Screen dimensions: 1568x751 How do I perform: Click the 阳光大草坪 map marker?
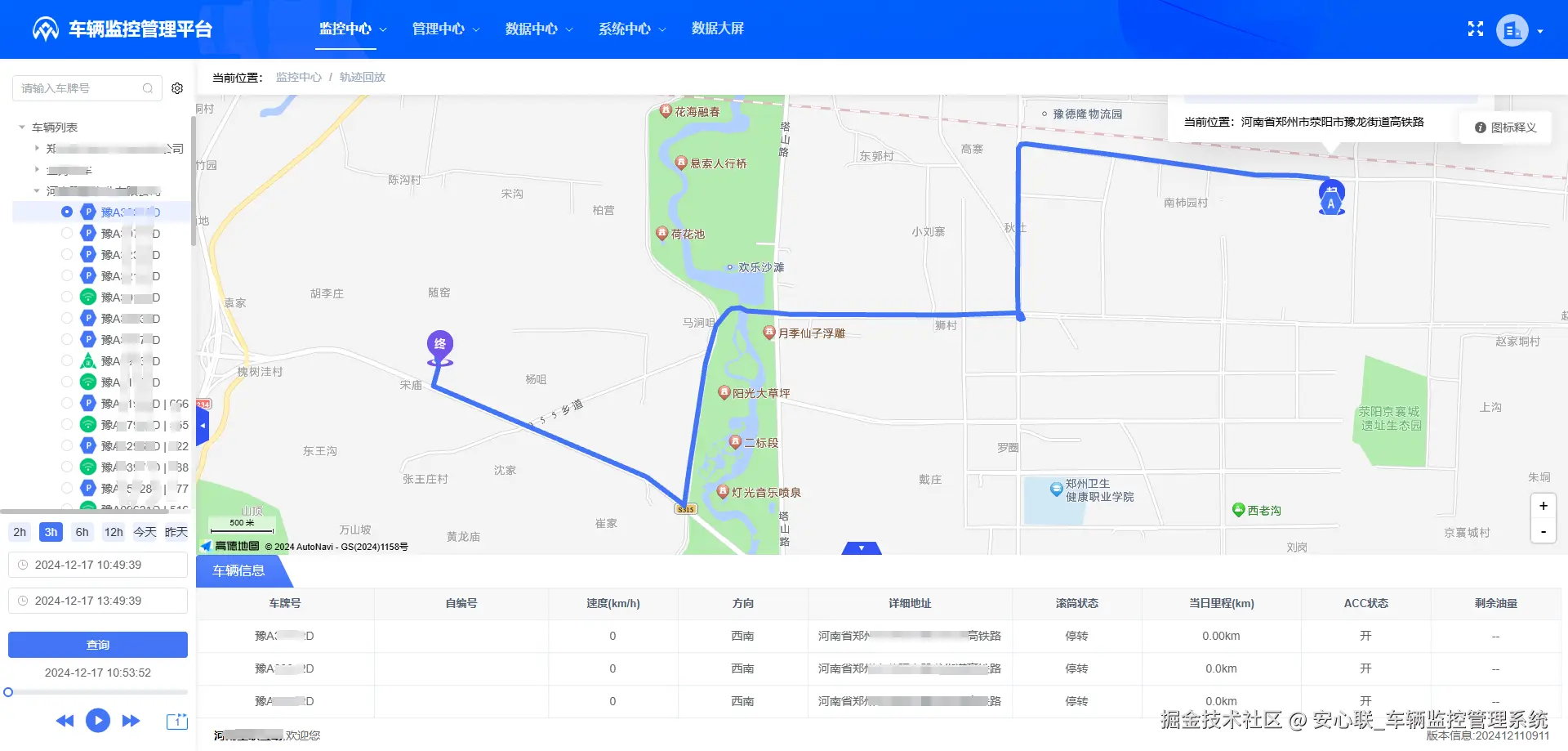(x=724, y=393)
